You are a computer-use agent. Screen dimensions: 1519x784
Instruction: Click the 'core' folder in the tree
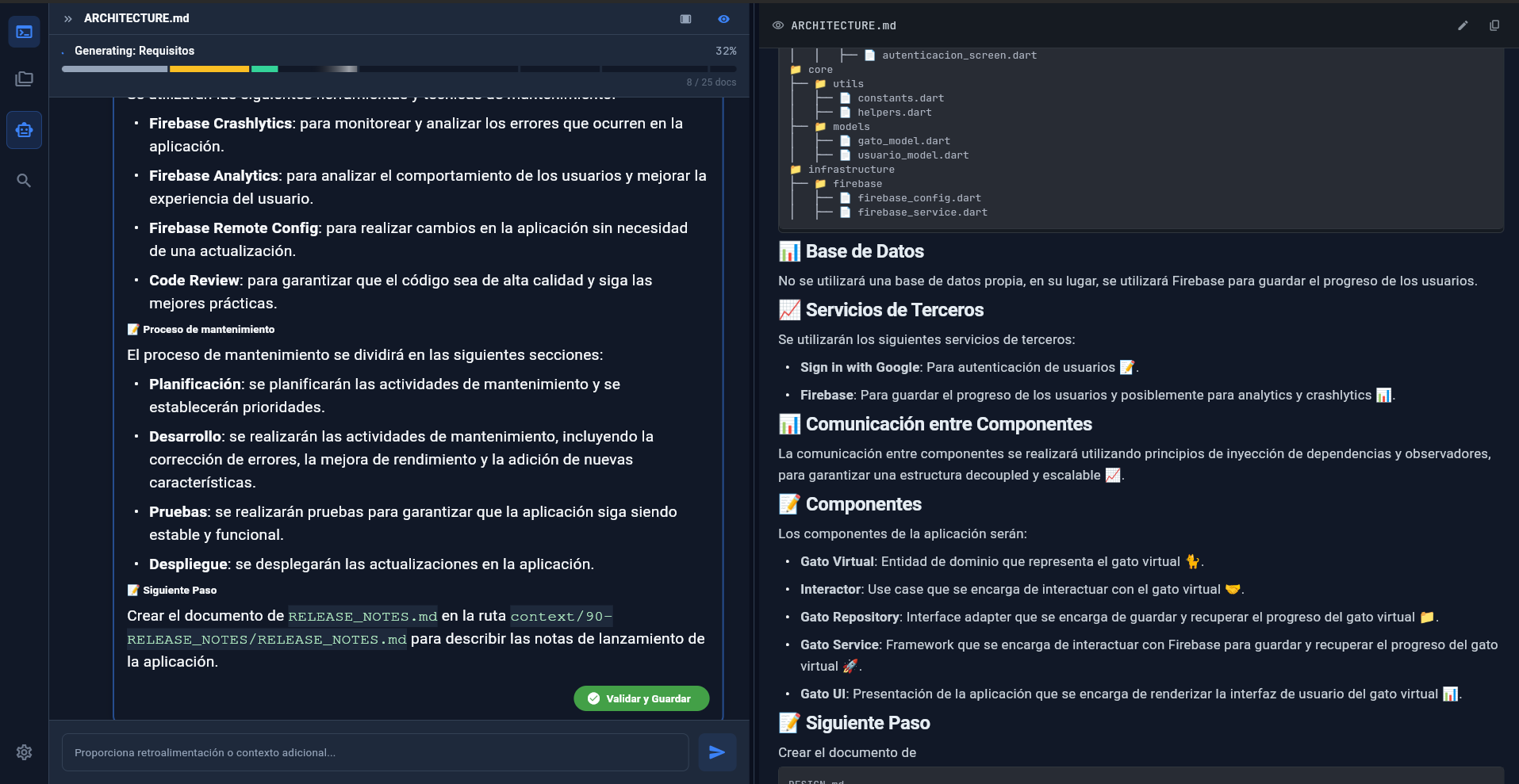pos(819,70)
